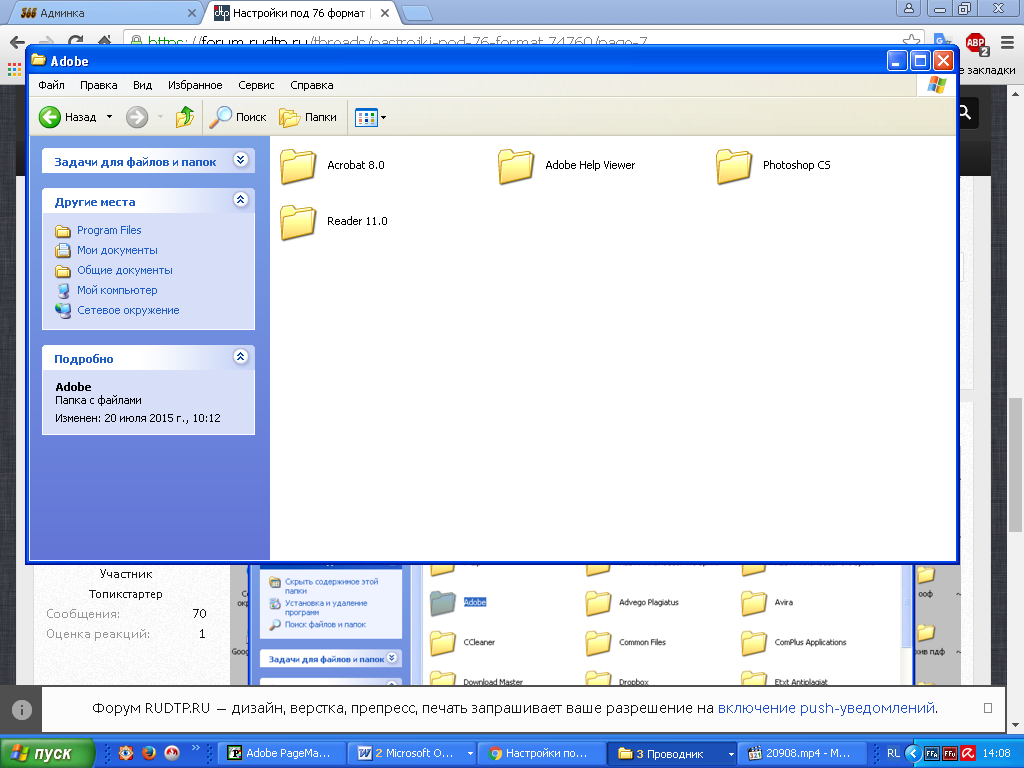Click the Program Files folder icon in sidebar
Screen dimensions: 1024x768
[63, 231]
